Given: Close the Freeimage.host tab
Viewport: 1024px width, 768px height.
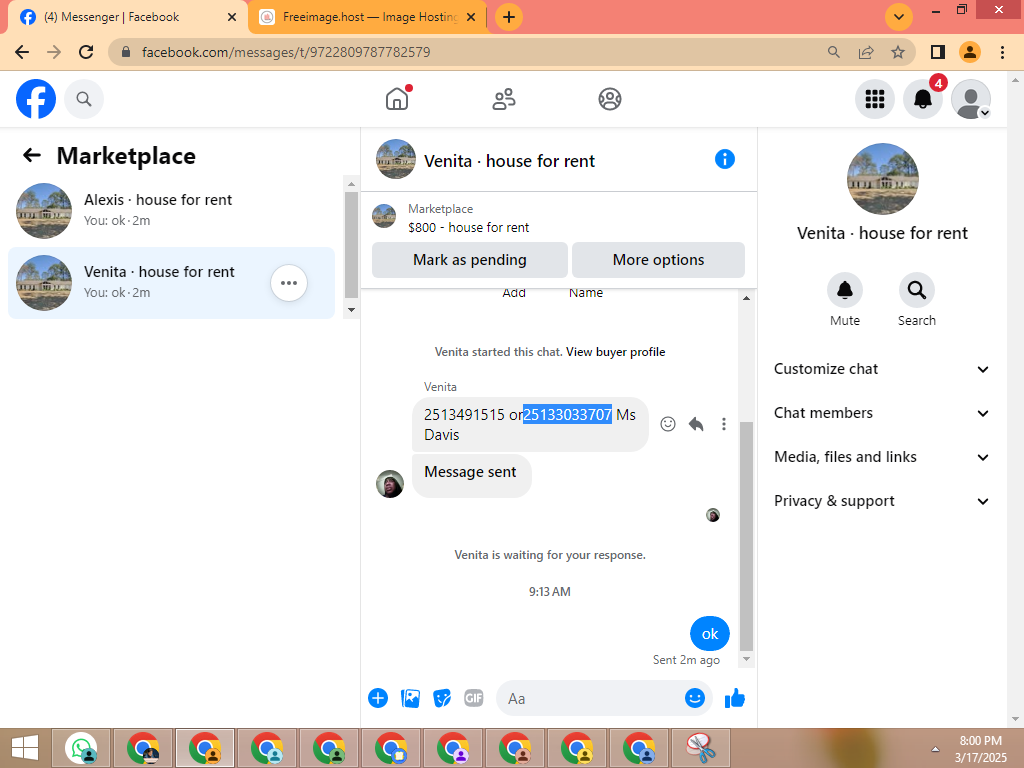Looking at the screenshot, I should click(x=471, y=17).
